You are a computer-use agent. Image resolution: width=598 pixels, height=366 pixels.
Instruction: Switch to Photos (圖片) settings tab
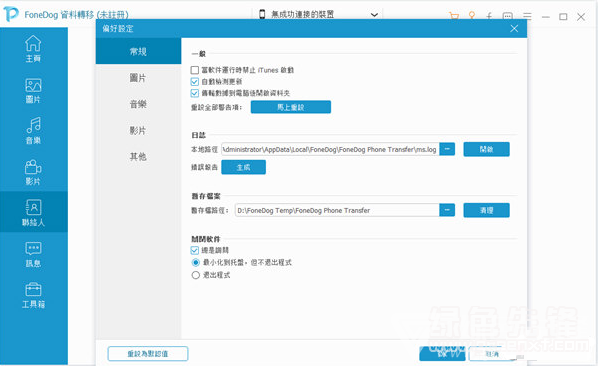pyautogui.click(x=138, y=78)
